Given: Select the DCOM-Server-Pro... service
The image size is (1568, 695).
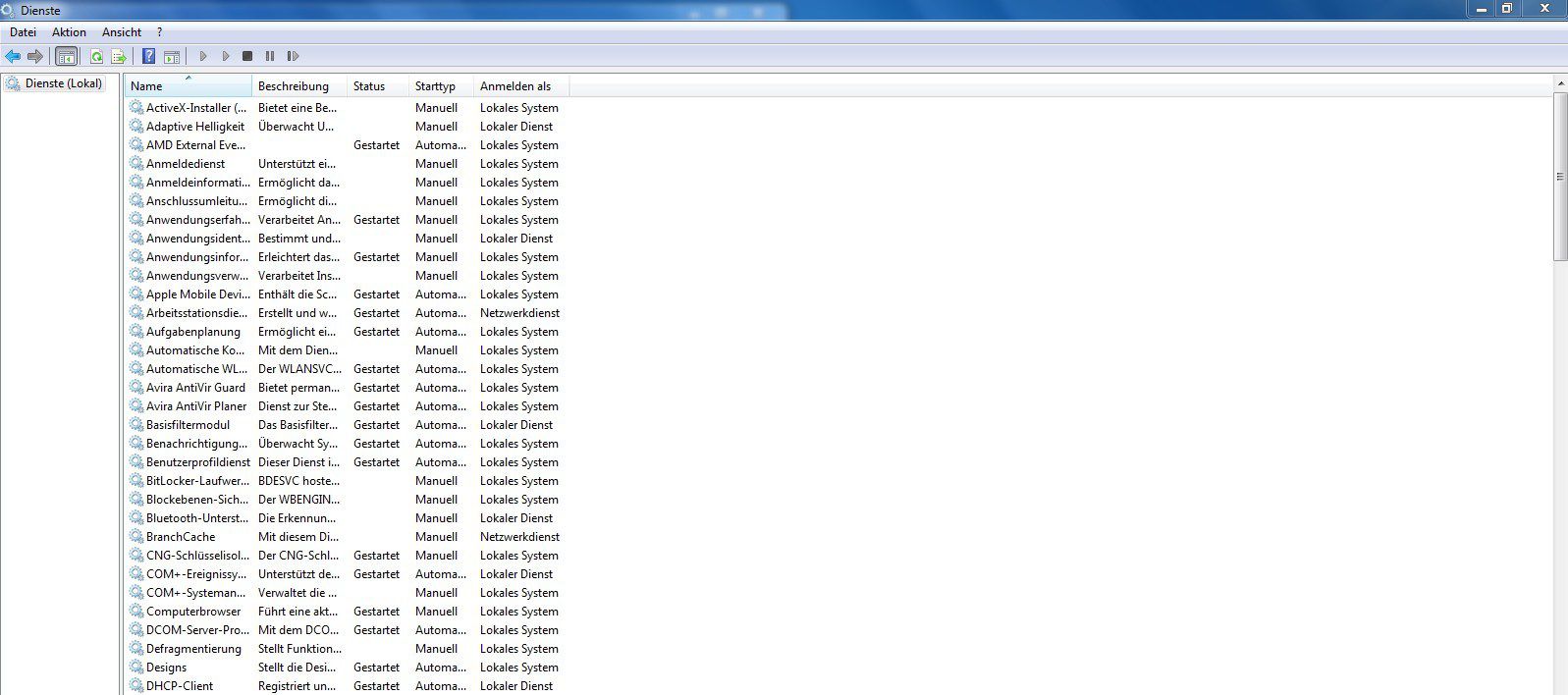Looking at the screenshot, I should [349, 630].
